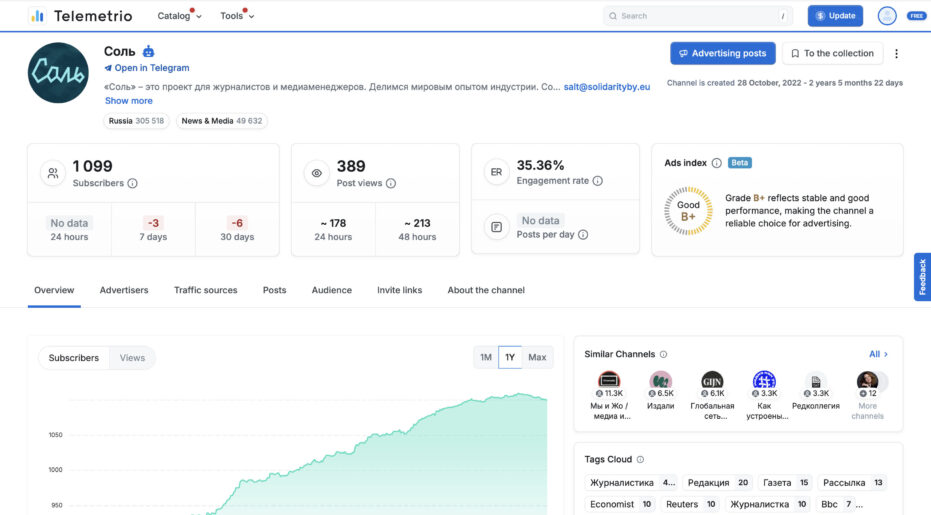Focus the Search input field
Viewport: 931px width, 515px height.
coord(698,16)
